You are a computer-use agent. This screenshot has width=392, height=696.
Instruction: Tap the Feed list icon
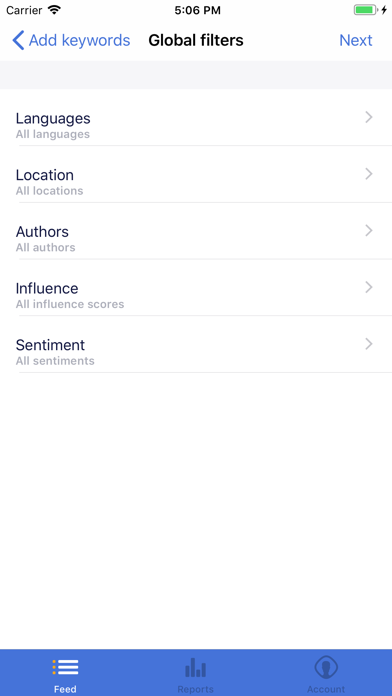65,667
